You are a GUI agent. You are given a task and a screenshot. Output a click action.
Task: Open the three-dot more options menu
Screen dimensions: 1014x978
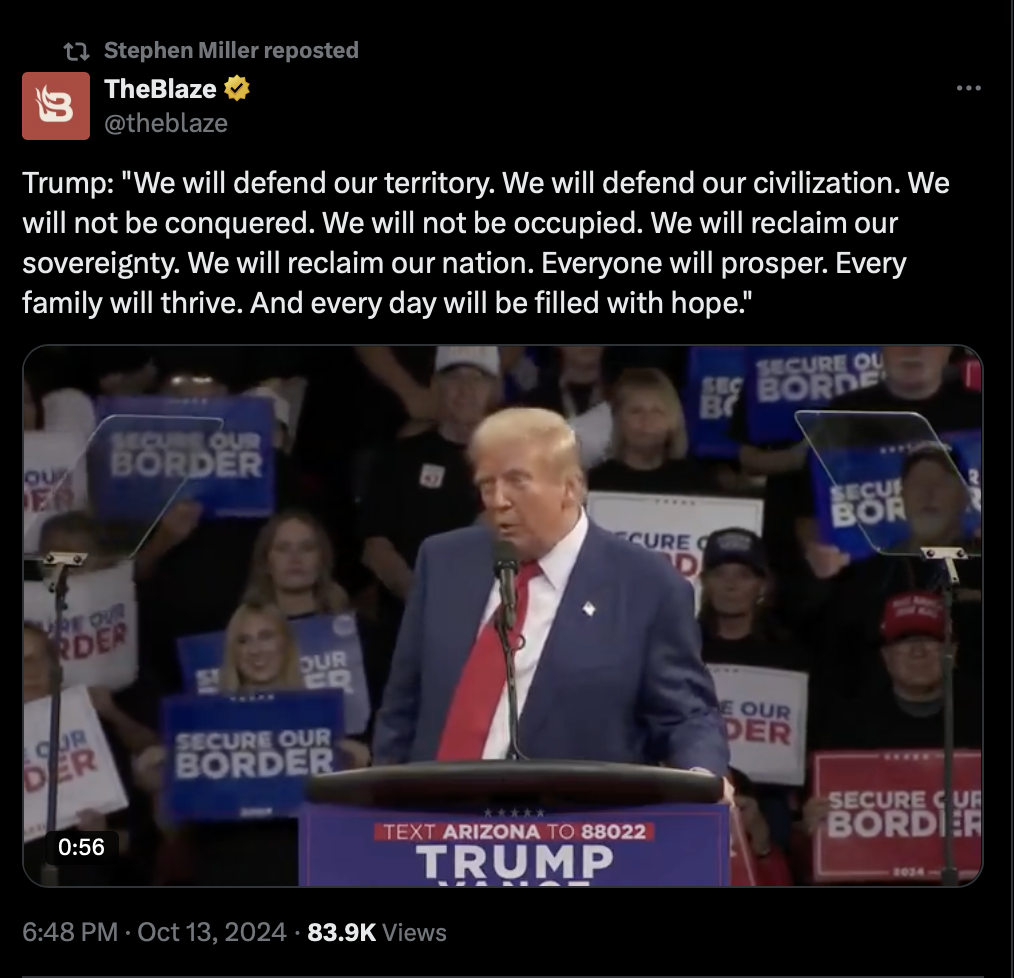pyautogui.click(x=969, y=88)
